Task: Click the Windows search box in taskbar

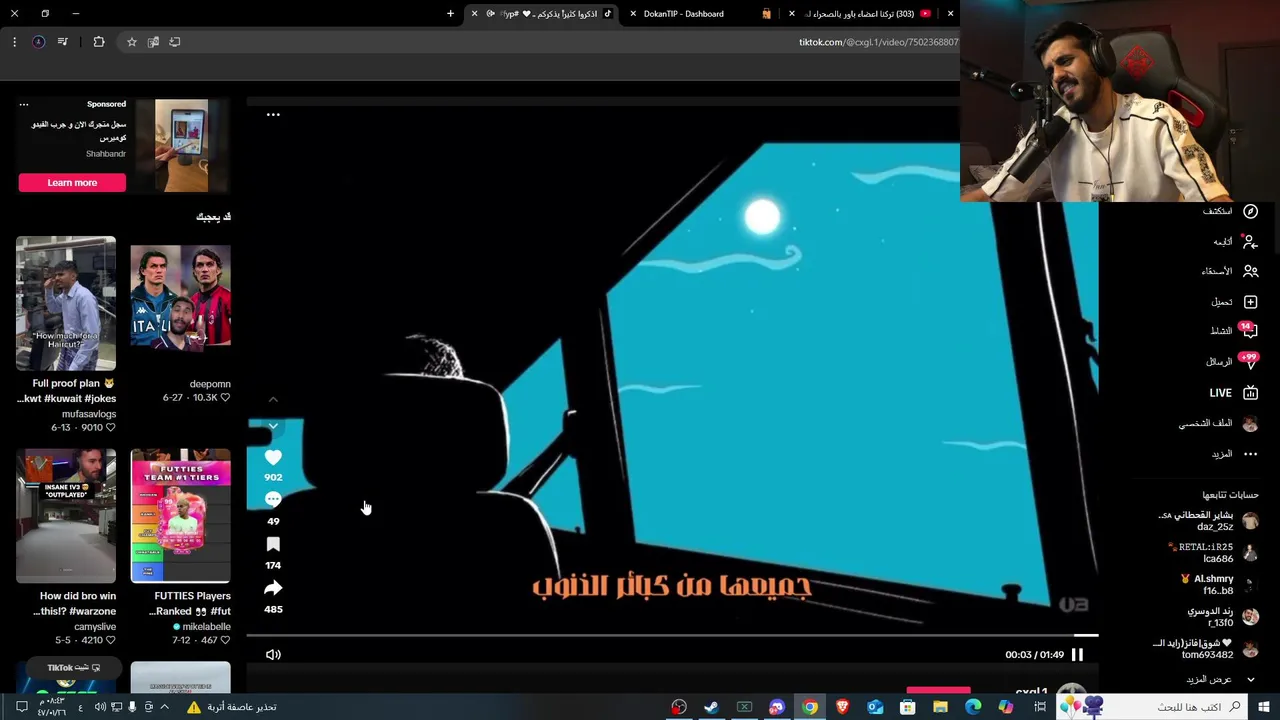Action: pos(1150,707)
